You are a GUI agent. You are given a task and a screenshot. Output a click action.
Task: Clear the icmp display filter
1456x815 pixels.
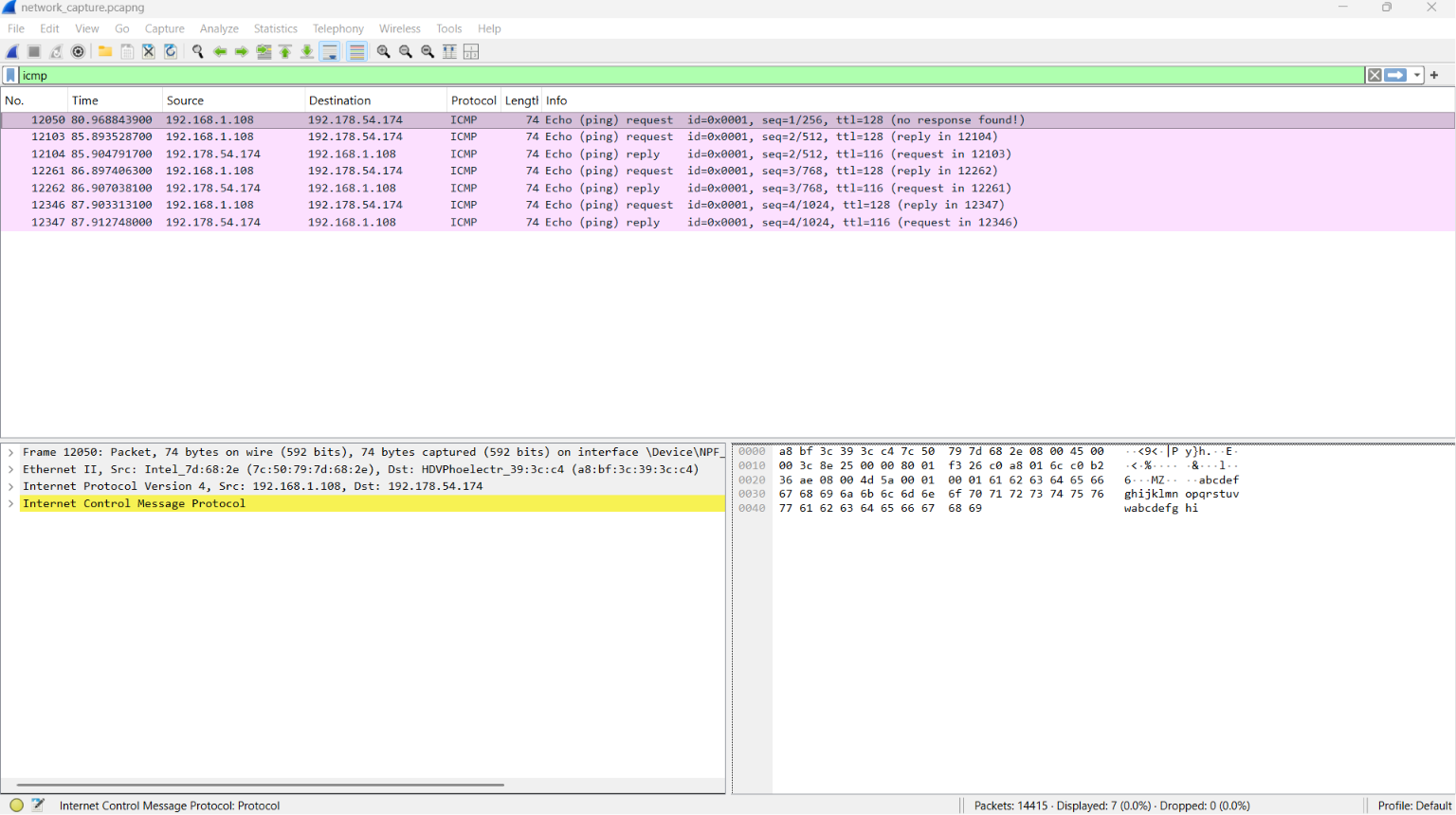click(1374, 75)
